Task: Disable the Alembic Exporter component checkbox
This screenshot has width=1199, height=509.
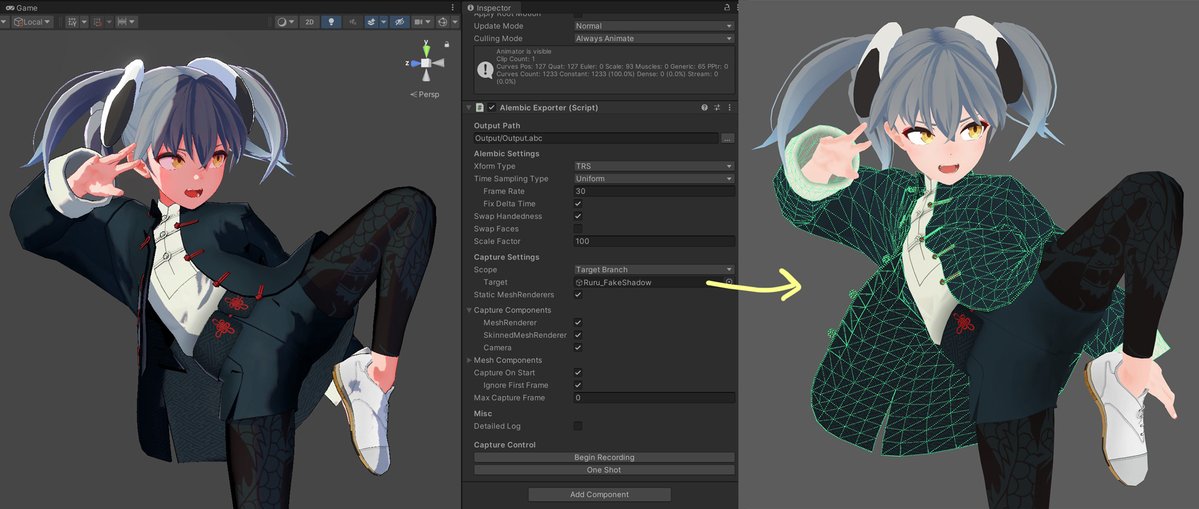Action: pyautogui.click(x=492, y=108)
